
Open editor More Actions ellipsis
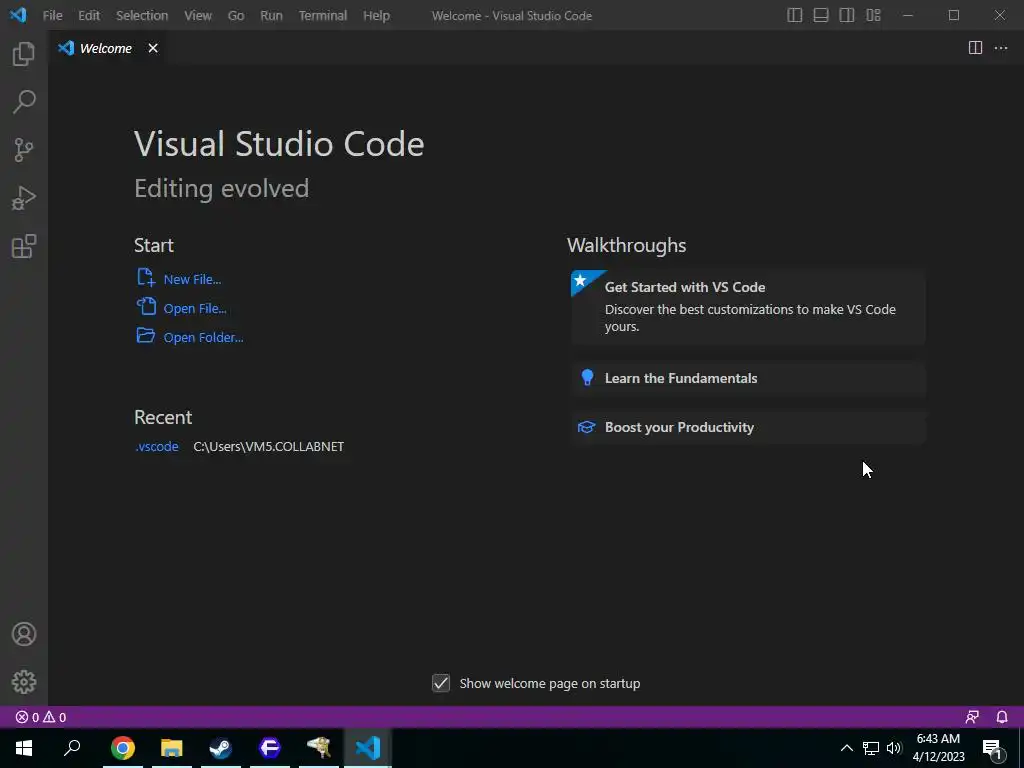coord(1000,48)
